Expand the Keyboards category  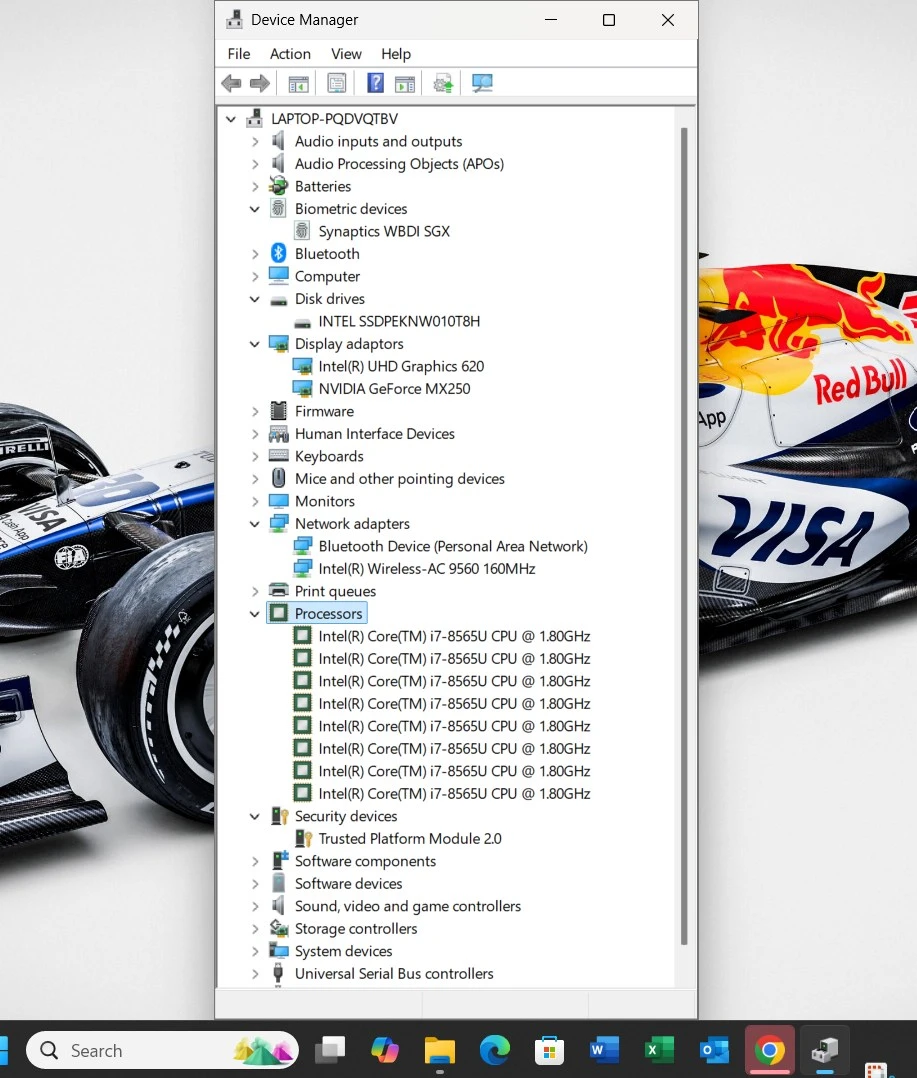(255, 457)
